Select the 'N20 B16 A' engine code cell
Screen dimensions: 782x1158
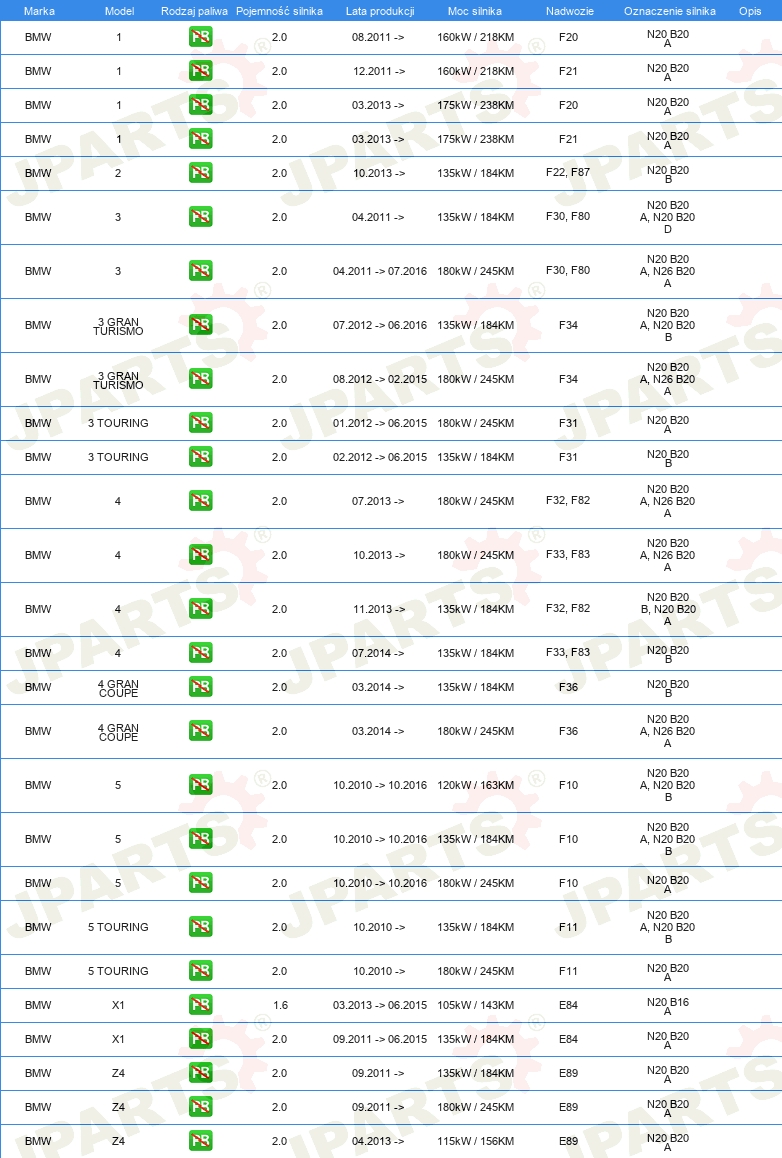[x=668, y=1007]
